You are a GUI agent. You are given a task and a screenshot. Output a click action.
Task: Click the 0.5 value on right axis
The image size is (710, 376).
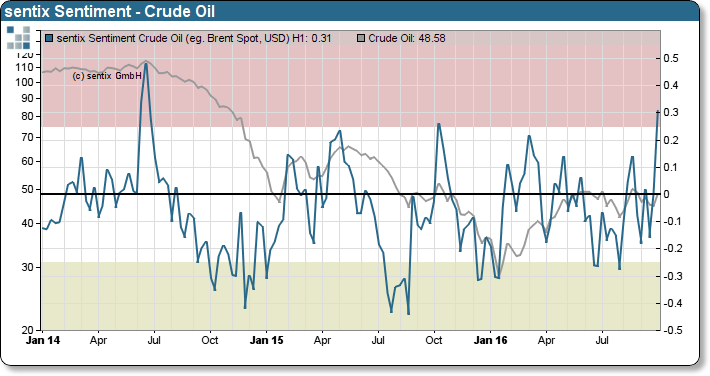point(671,58)
